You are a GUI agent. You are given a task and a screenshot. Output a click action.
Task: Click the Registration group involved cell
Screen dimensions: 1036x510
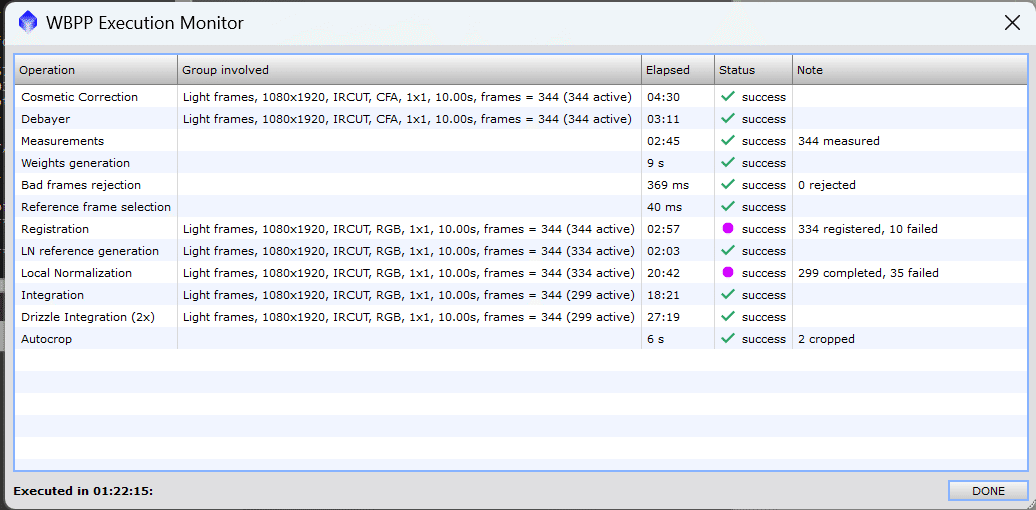click(x=409, y=229)
